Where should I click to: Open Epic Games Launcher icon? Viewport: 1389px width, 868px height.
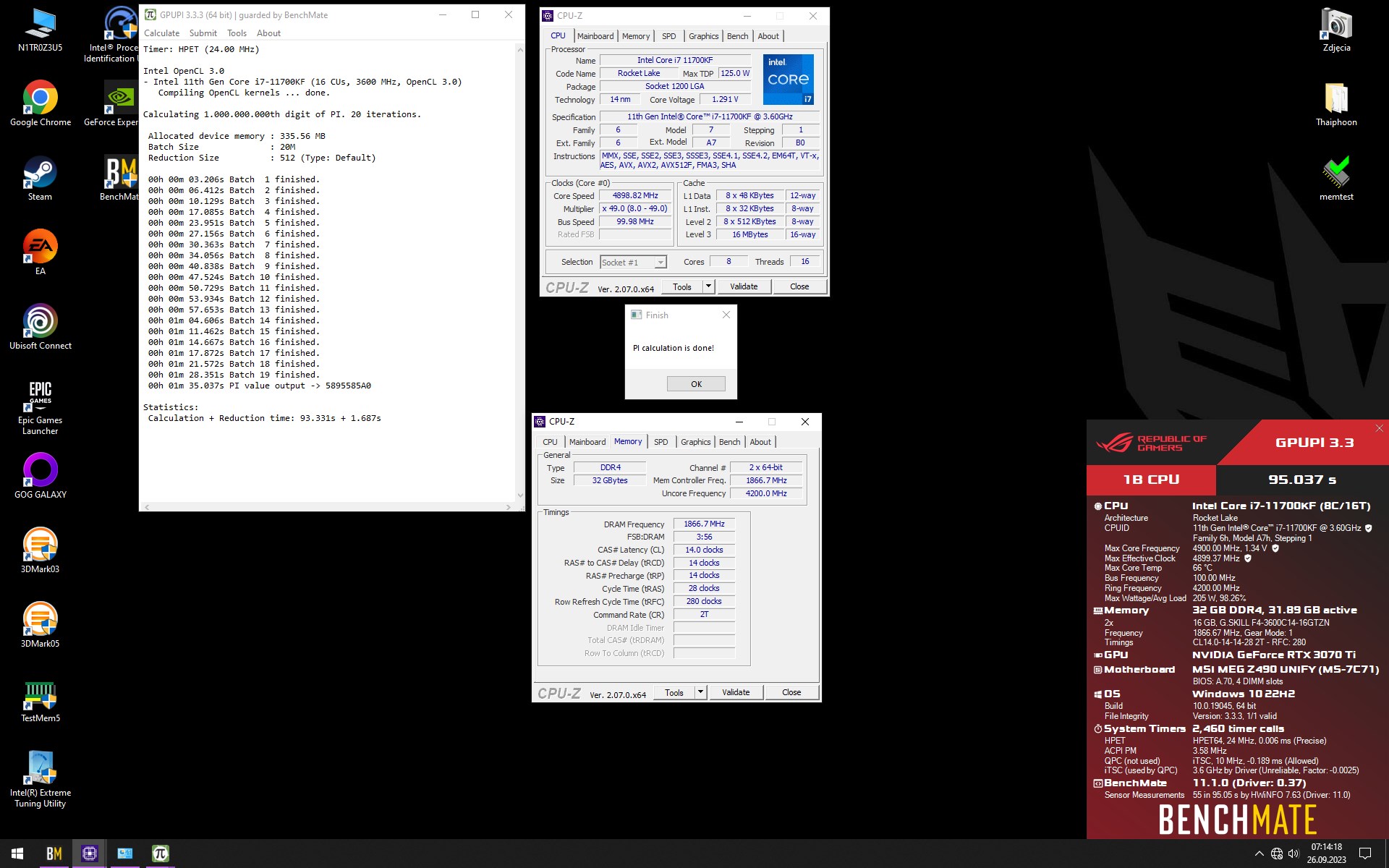point(40,407)
